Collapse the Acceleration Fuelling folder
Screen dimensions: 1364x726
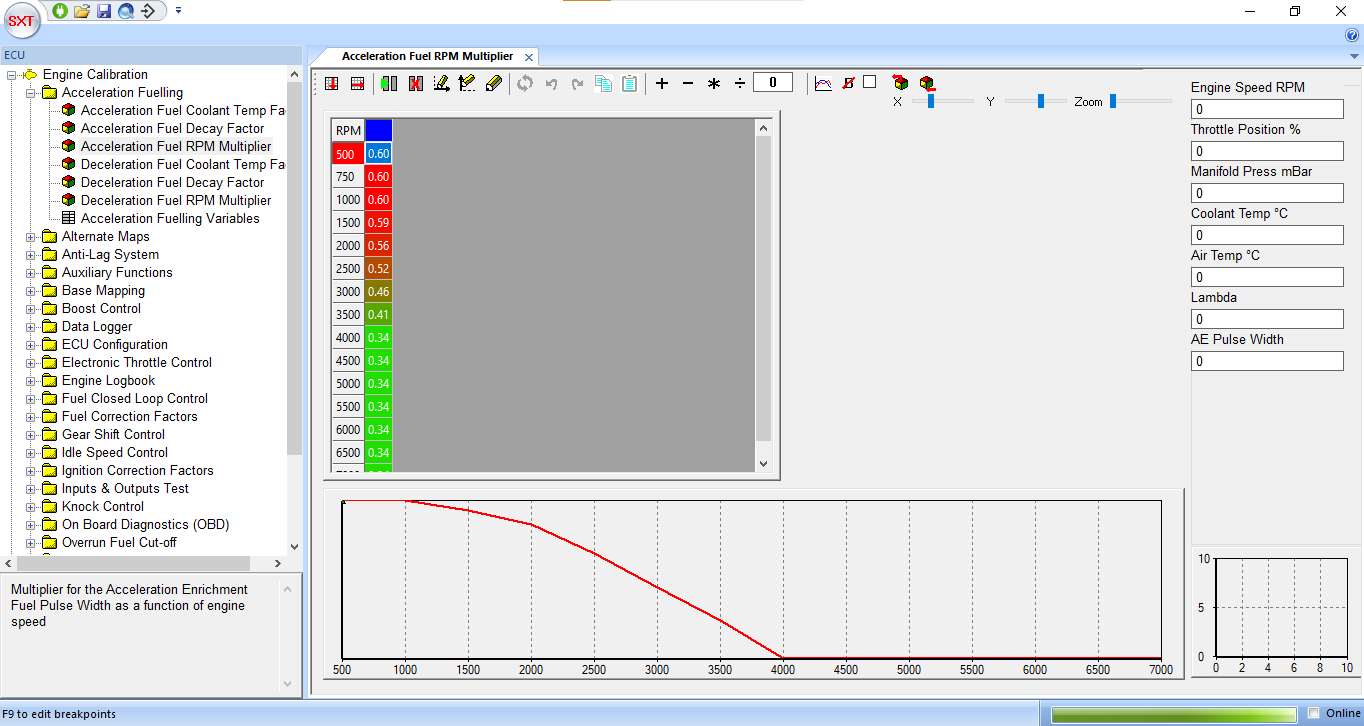coord(31,93)
